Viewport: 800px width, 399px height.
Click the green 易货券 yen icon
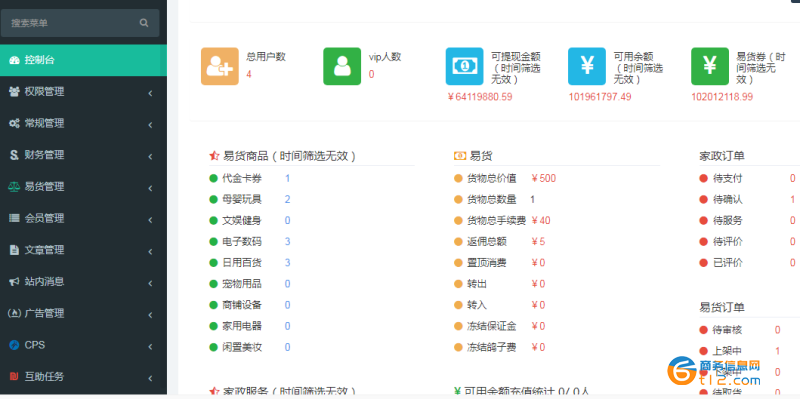click(x=710, y=66)
